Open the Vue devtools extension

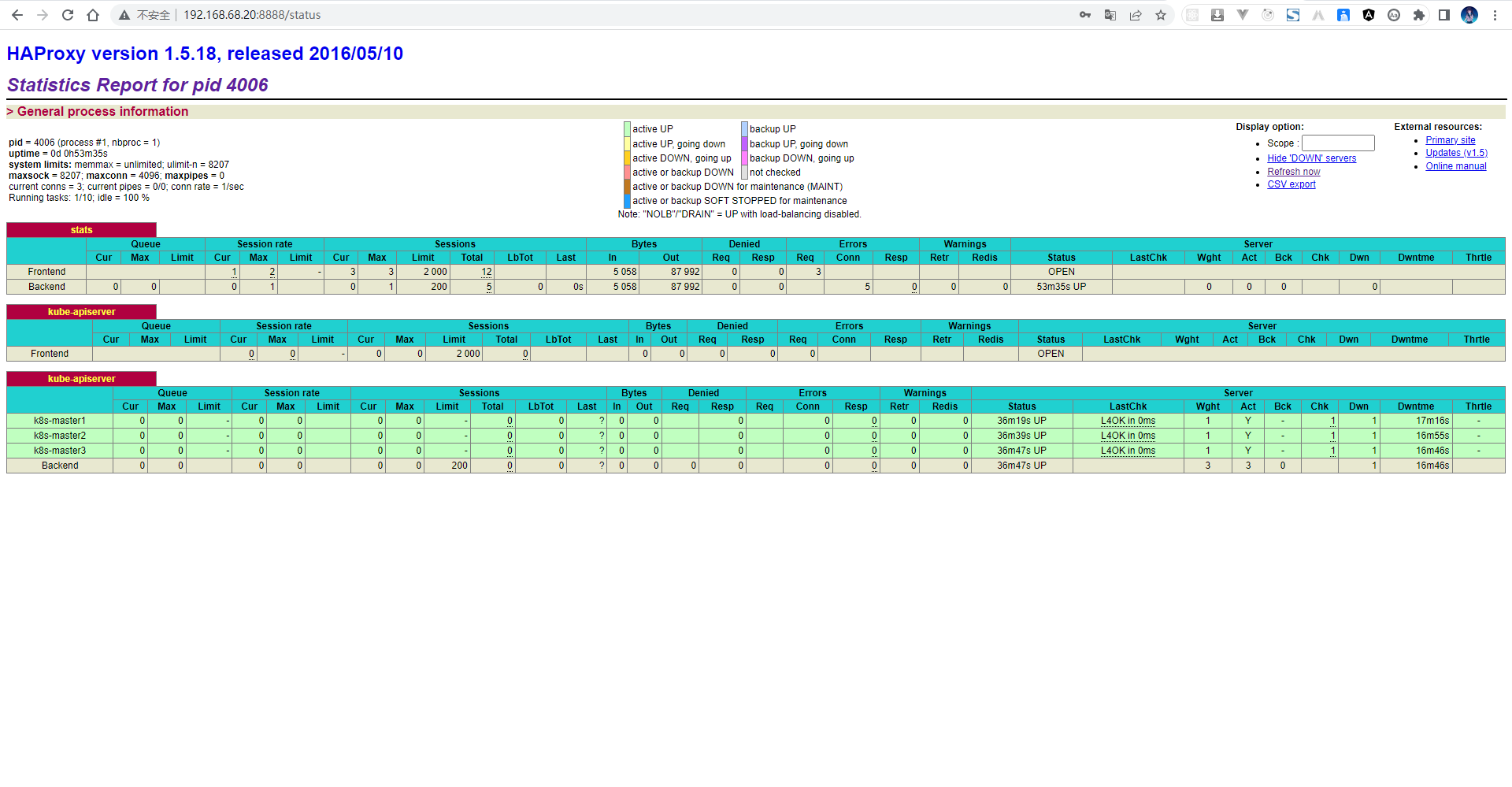point(1243,15)
